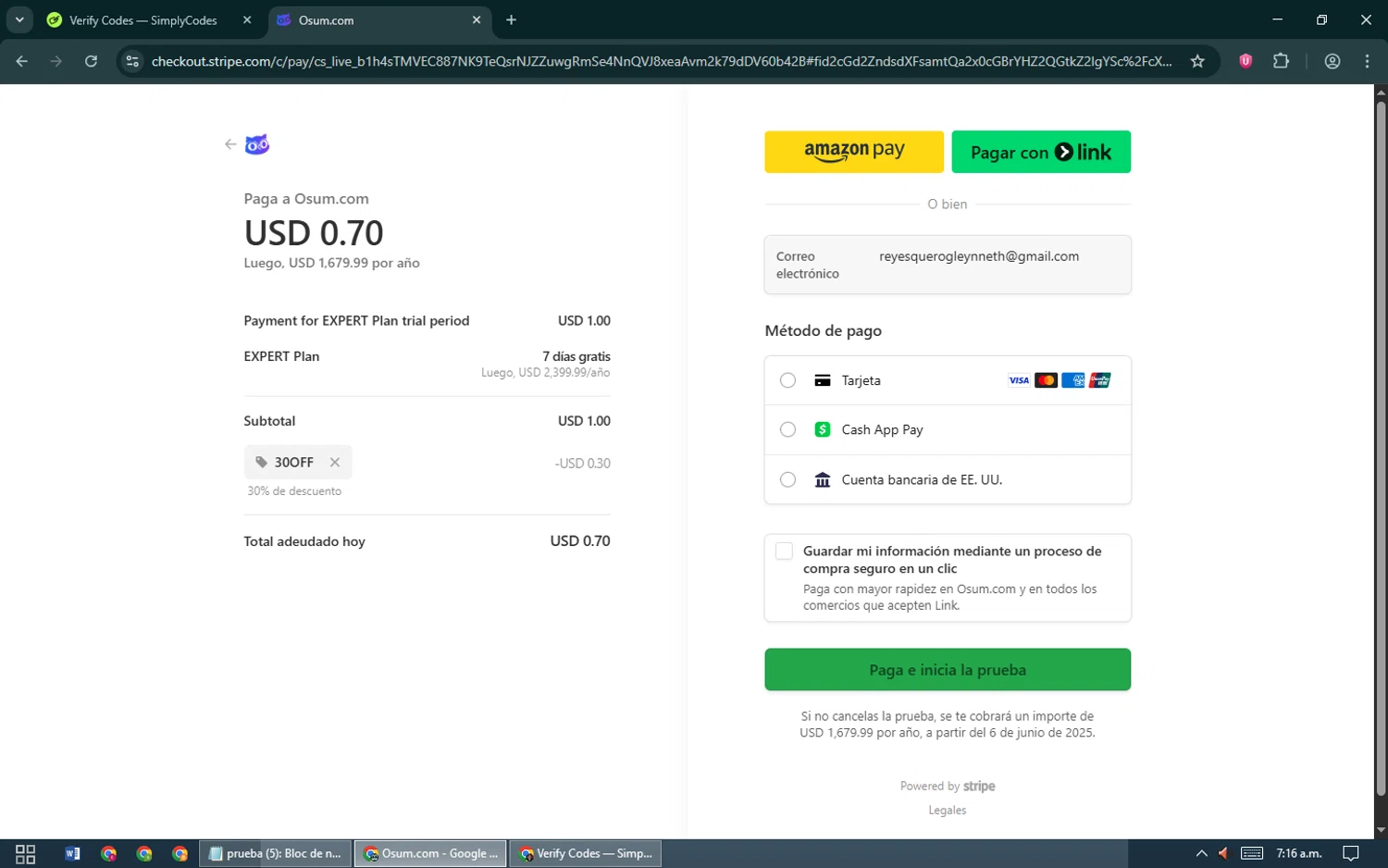Open a new browser tab
The height and width of the screenshot is (868, 1388).
511,20
